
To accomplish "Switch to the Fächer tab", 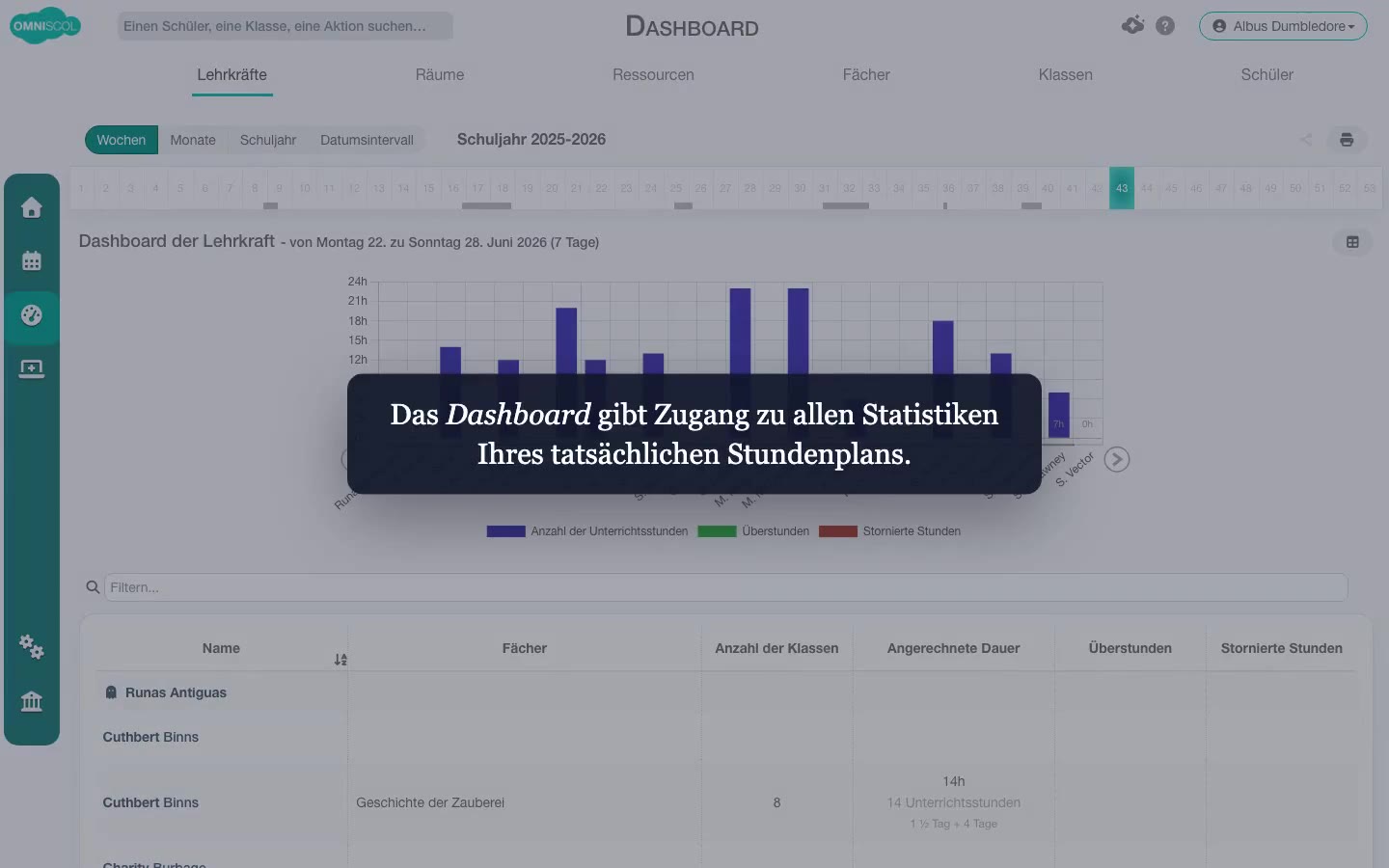I will click(866, 75).
